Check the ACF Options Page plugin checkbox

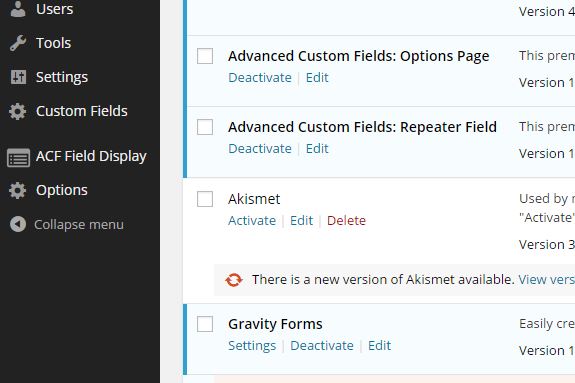(x=205, y=56)
